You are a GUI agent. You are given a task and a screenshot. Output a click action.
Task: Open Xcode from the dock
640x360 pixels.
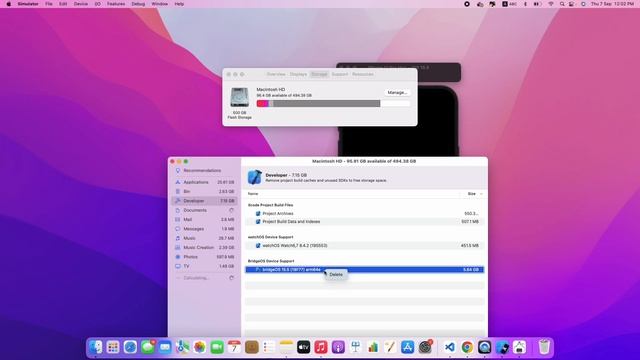click(x=502, y=347)
